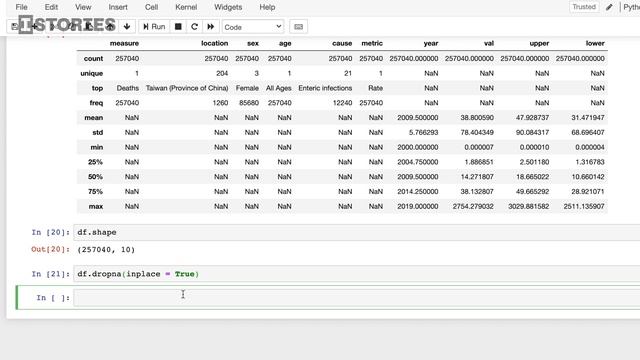Click the 'Enteric infections' cell
The image size is (640, 360).
pos(325,88)
